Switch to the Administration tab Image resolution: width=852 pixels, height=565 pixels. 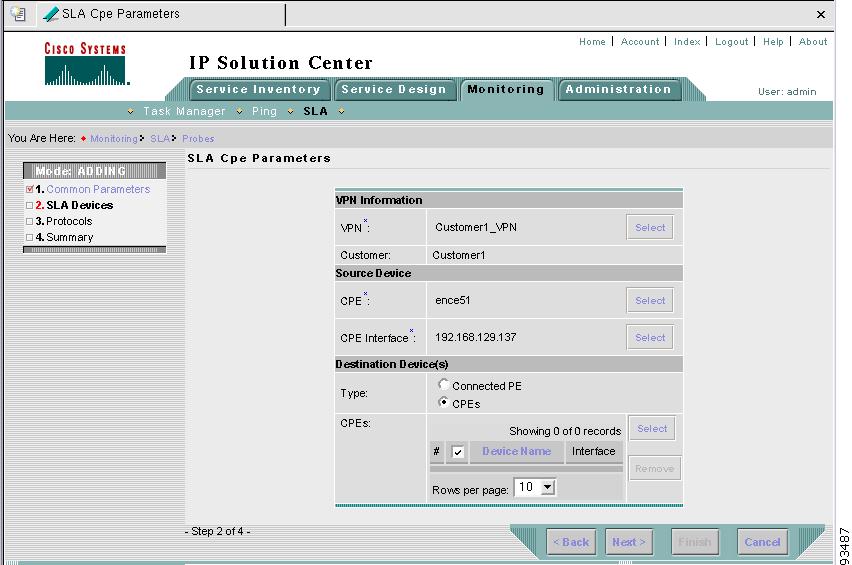(x=618, y=90)
